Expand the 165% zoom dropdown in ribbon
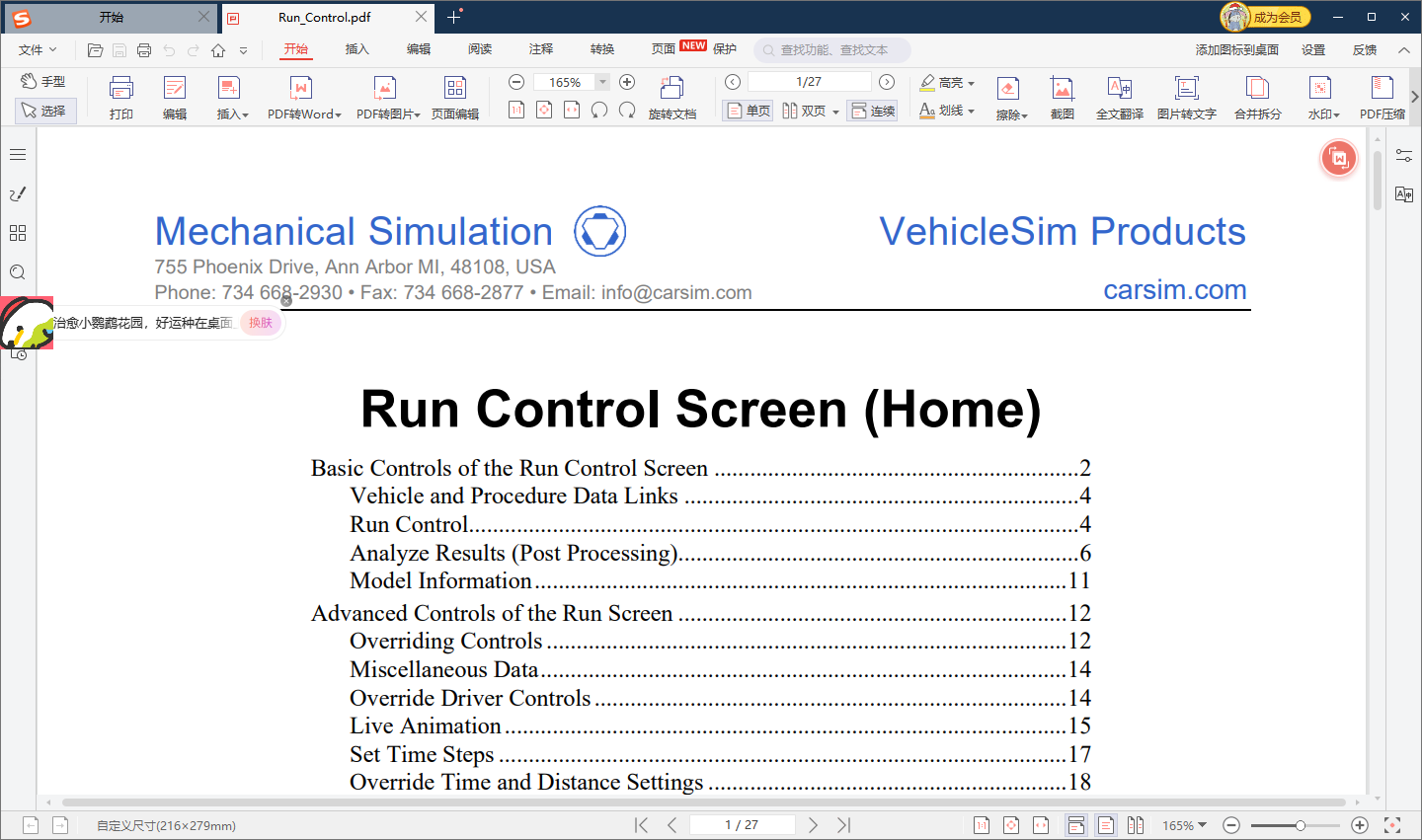 click(x=602, y=82)
